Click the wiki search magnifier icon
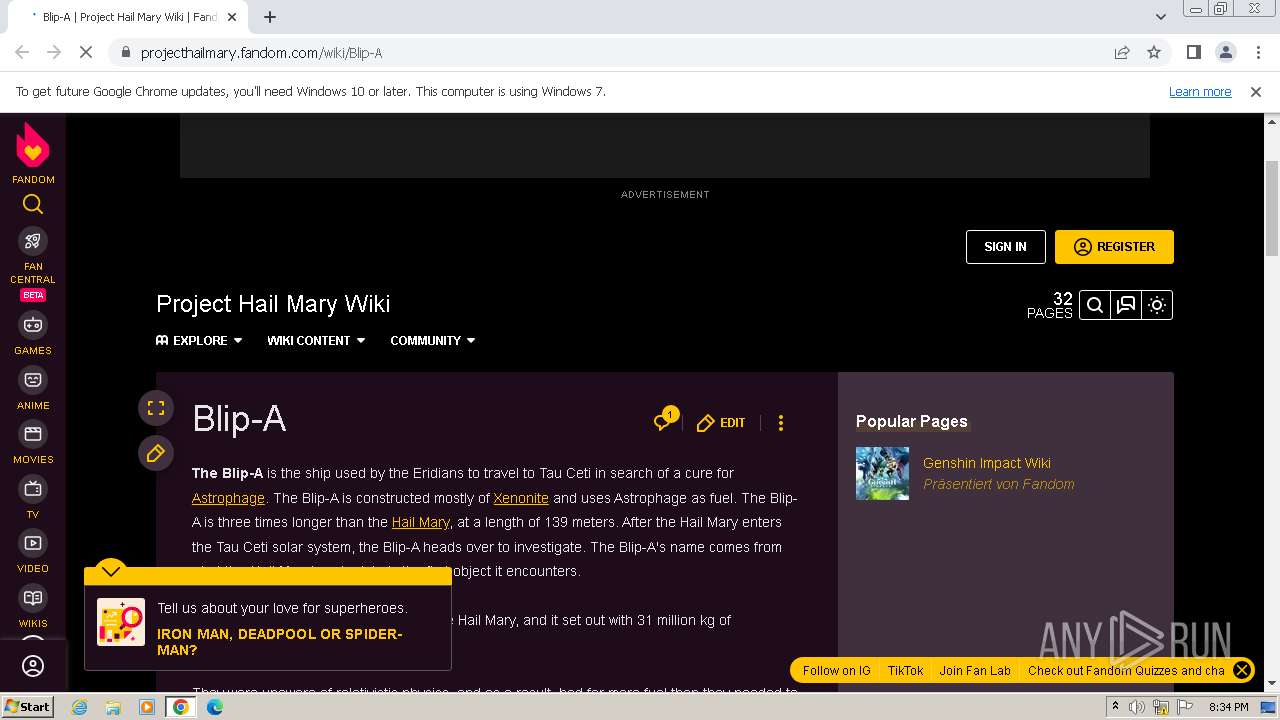The height and width of the screenshot is (720, 1280). pyautogui.click(x=1095, y=305)
